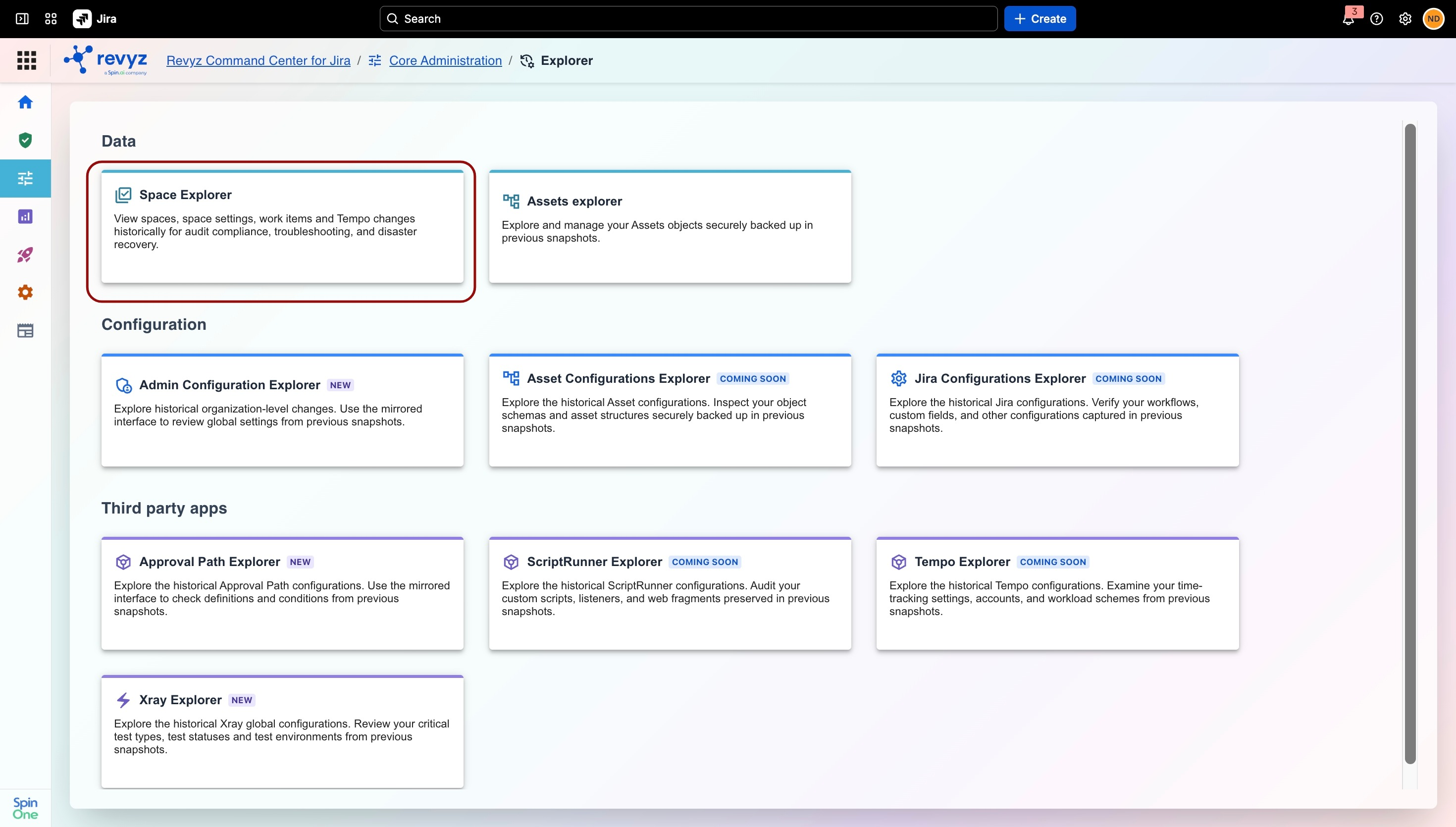Click the ScriptRunner Explorer icon
The image size is (1456, 827).
511,562
